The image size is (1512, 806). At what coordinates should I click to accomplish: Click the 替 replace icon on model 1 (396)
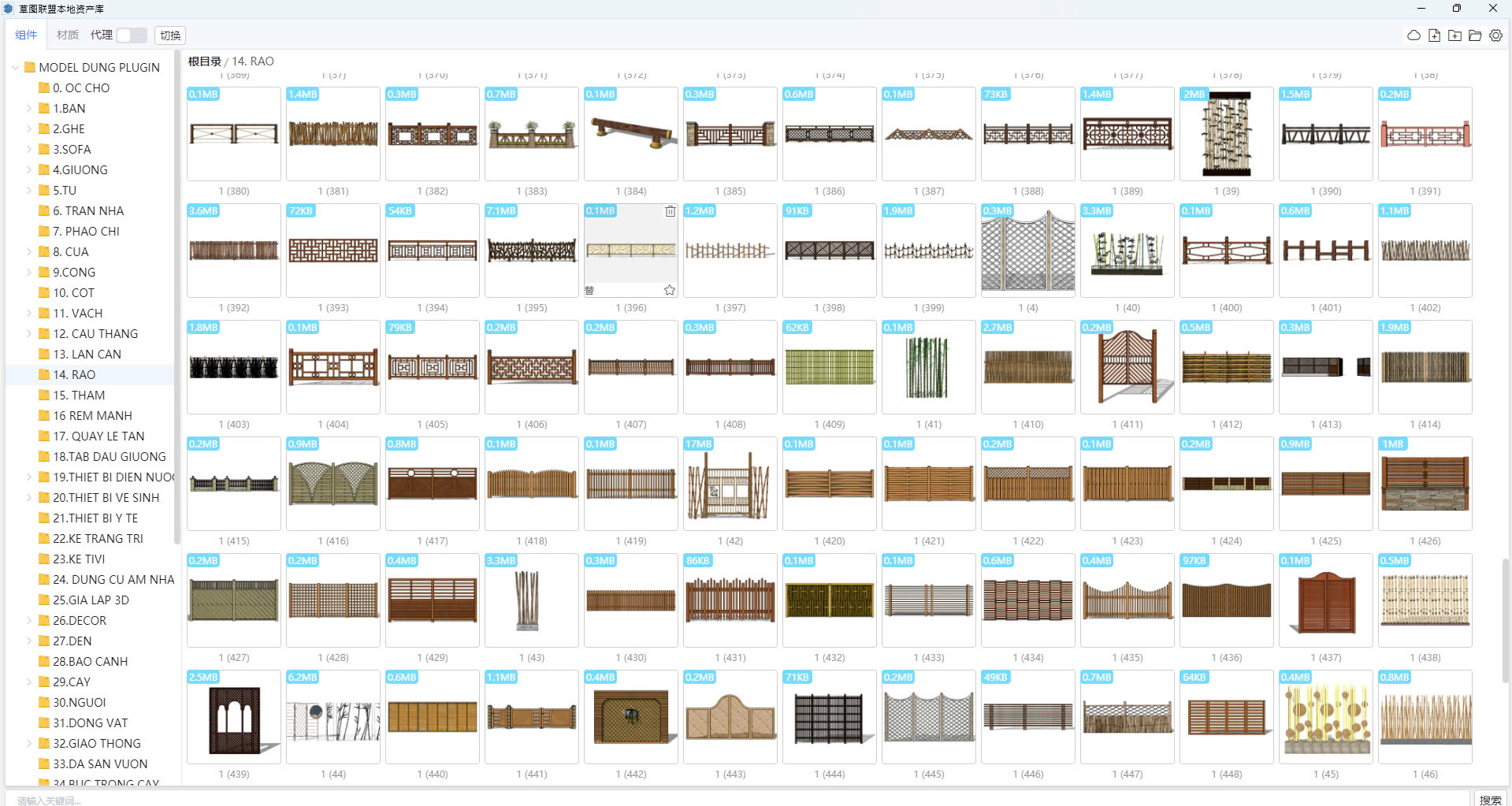(589, 290)
